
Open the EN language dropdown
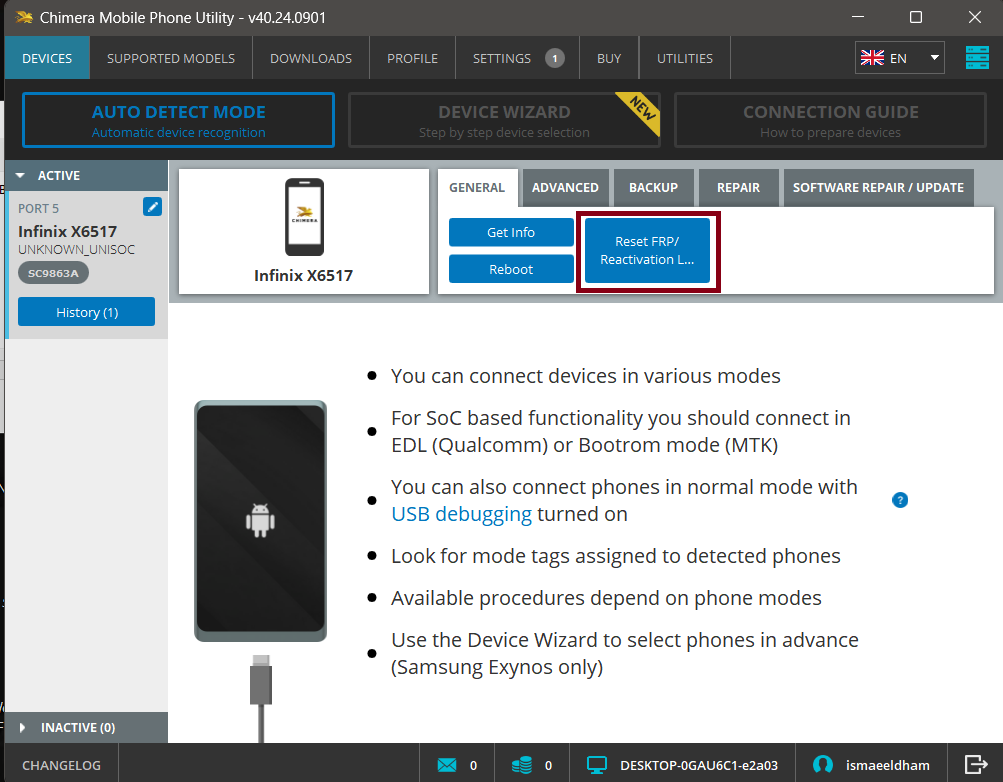[x=899, y=58]
